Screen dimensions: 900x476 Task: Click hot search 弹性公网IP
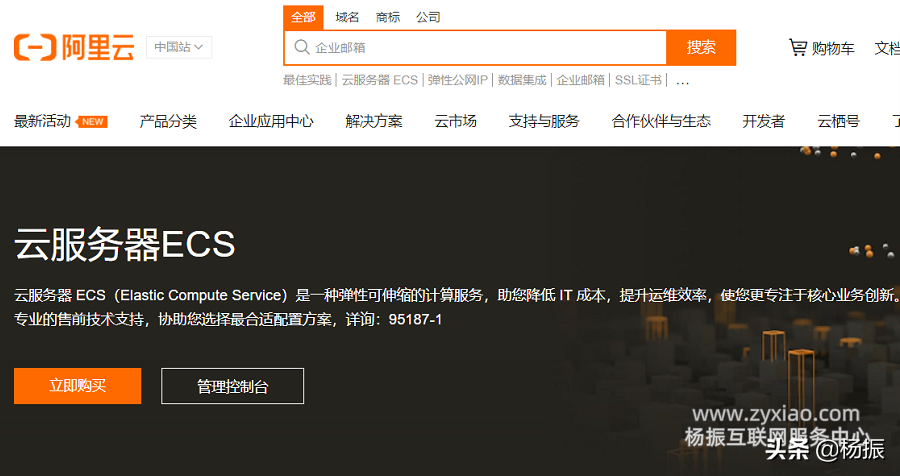457,80
